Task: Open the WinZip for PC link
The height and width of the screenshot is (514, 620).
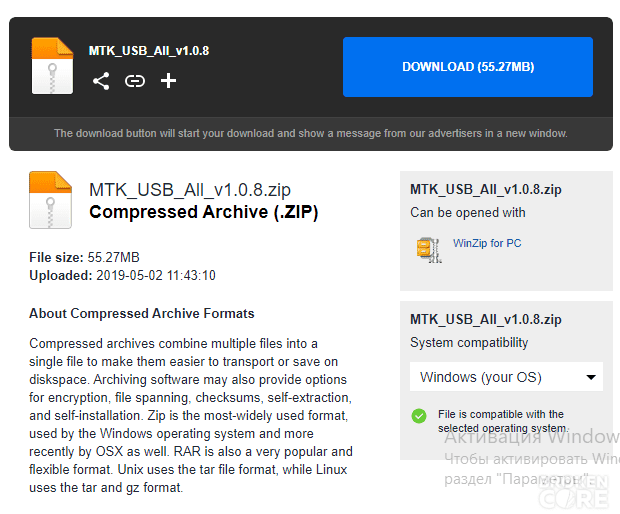Action: 487,243
